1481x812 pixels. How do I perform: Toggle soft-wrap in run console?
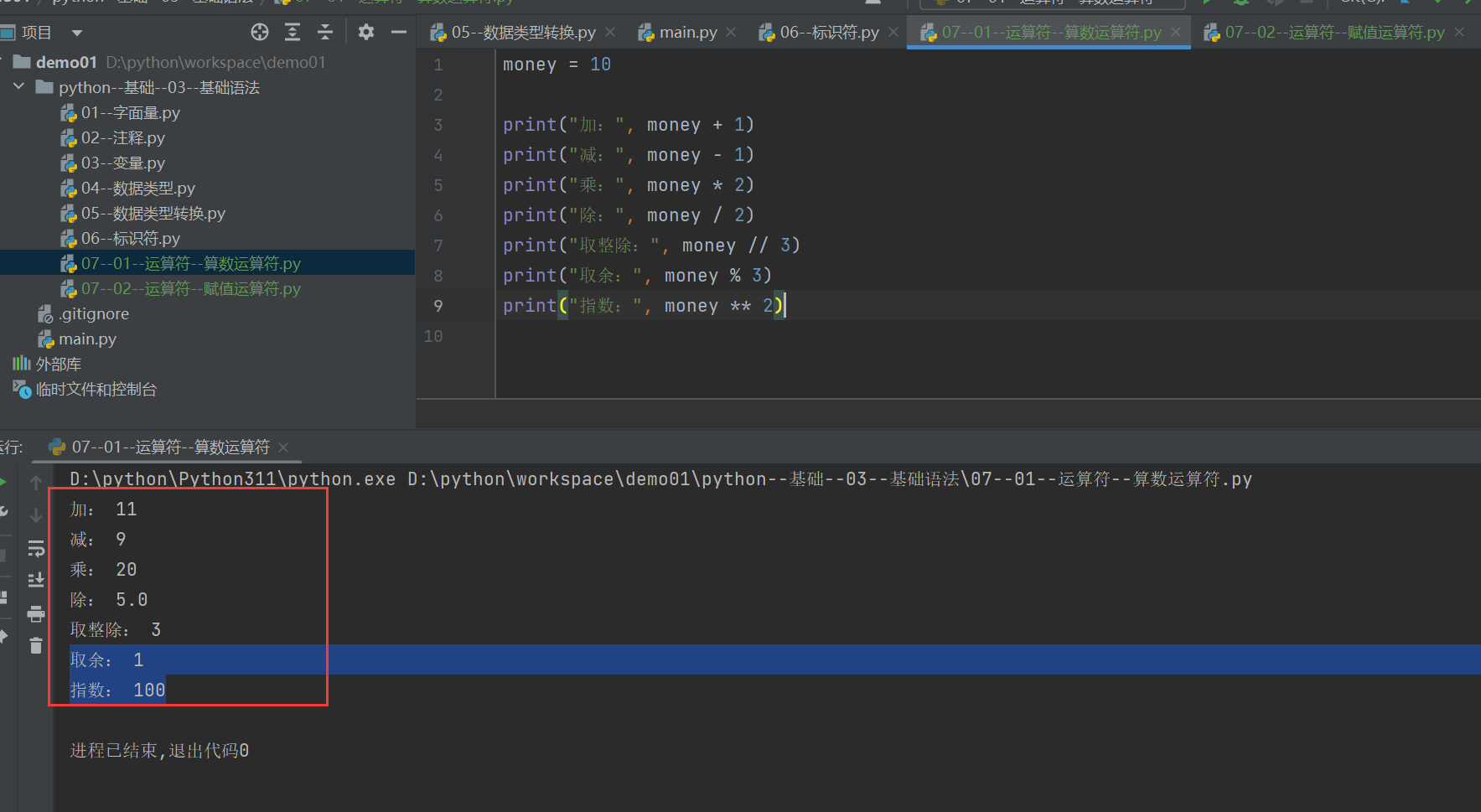pos(36,549)
